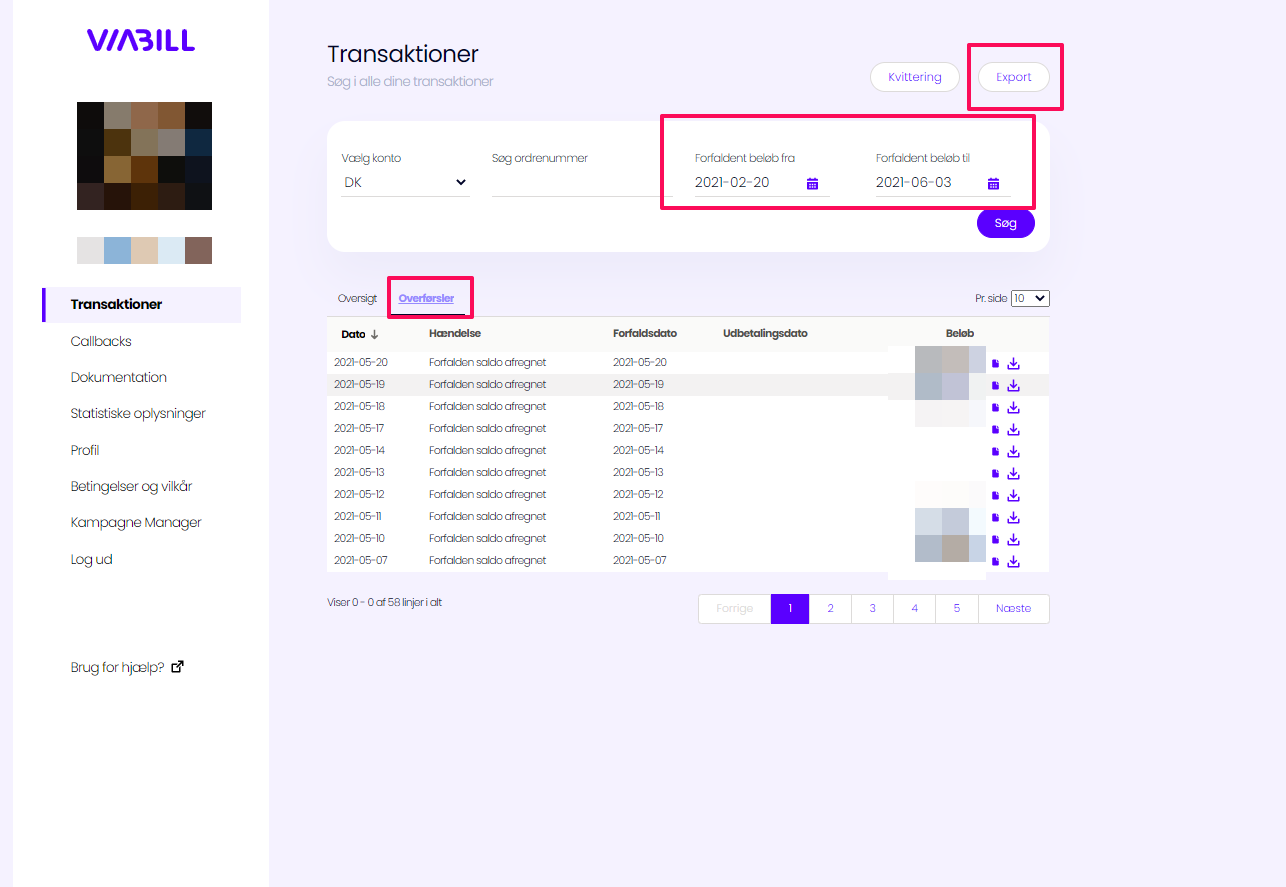1286x887 pixels.
Task: Download file for 2021-05-14 row
Action: [x=1013, y=451]
